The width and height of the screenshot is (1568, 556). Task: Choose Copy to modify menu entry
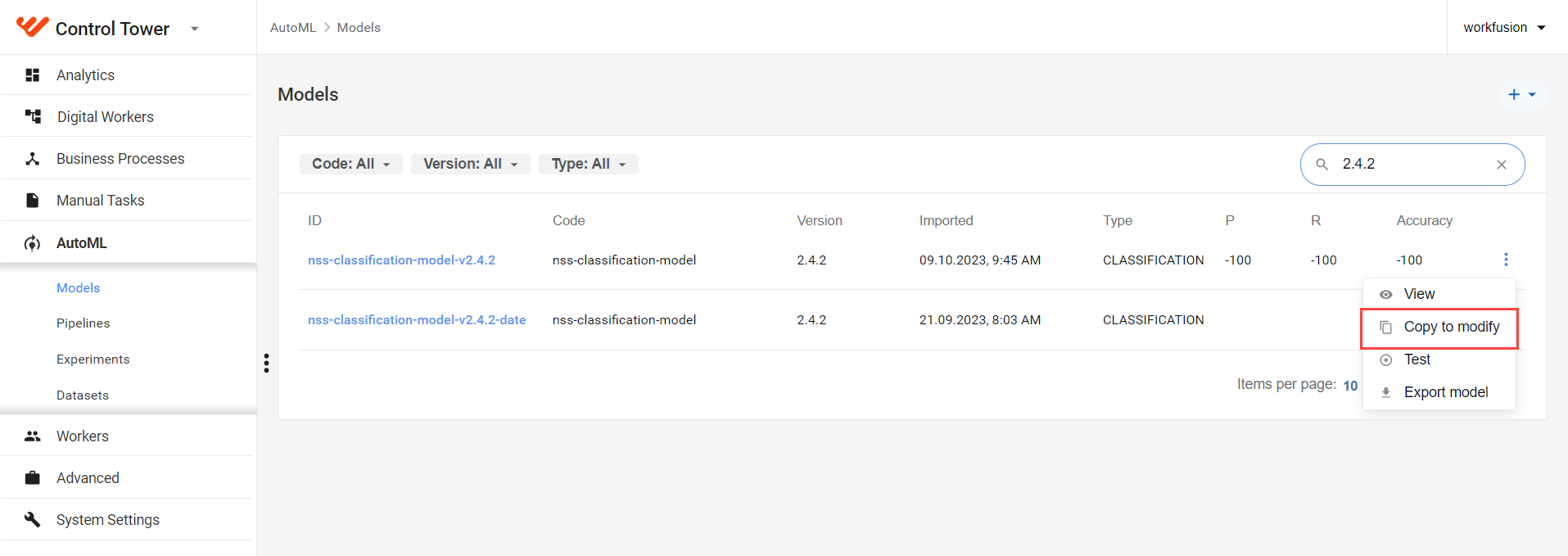click(1439, 328)
